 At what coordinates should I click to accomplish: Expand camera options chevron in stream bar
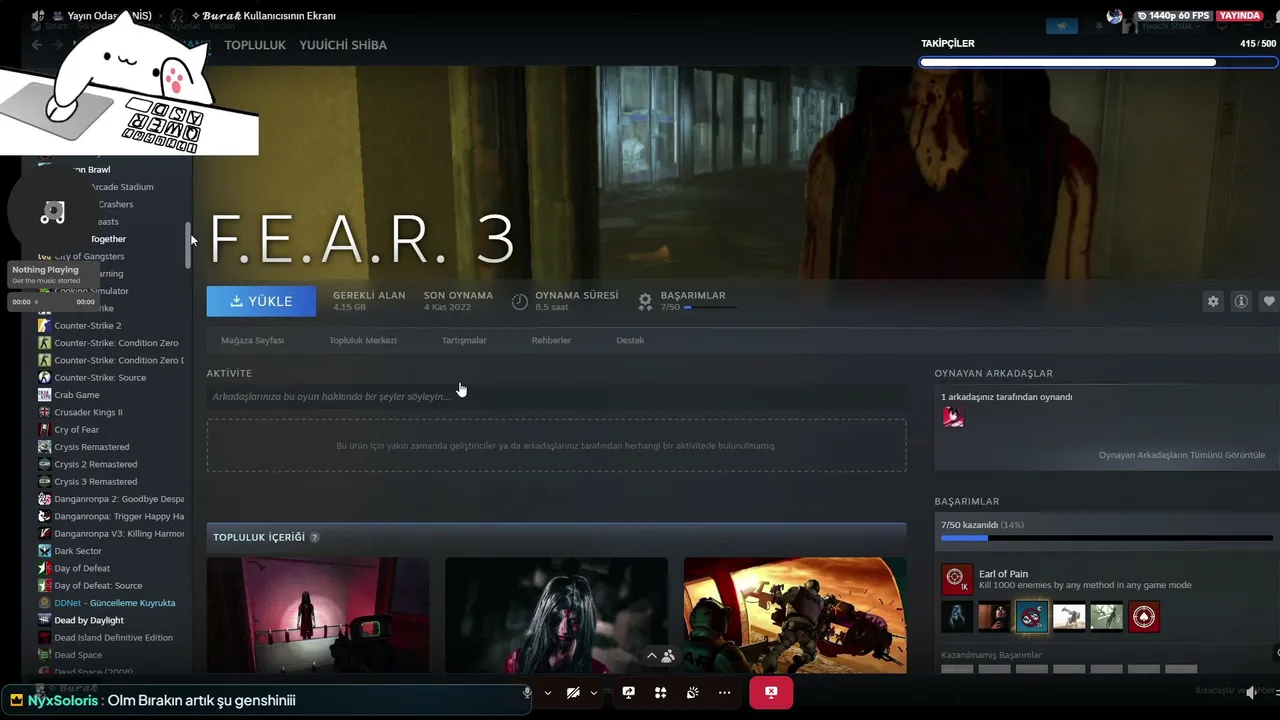pyautogui.click(x=593, y=692)
